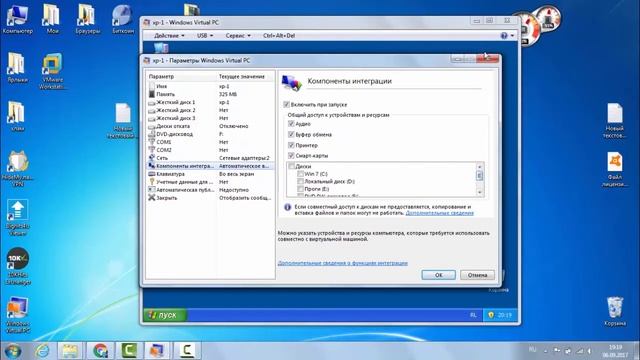Click drives list scrollbar up arrow
The image size is (640, 360).
[x=480, y=167]
